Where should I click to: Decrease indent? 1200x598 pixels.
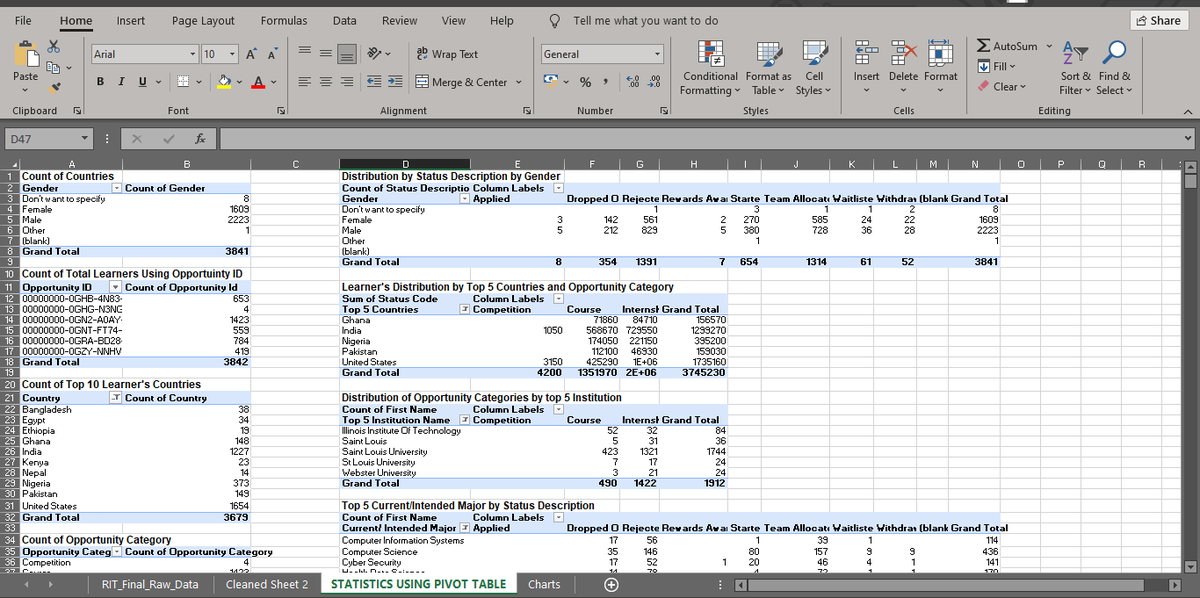(373, 82)
